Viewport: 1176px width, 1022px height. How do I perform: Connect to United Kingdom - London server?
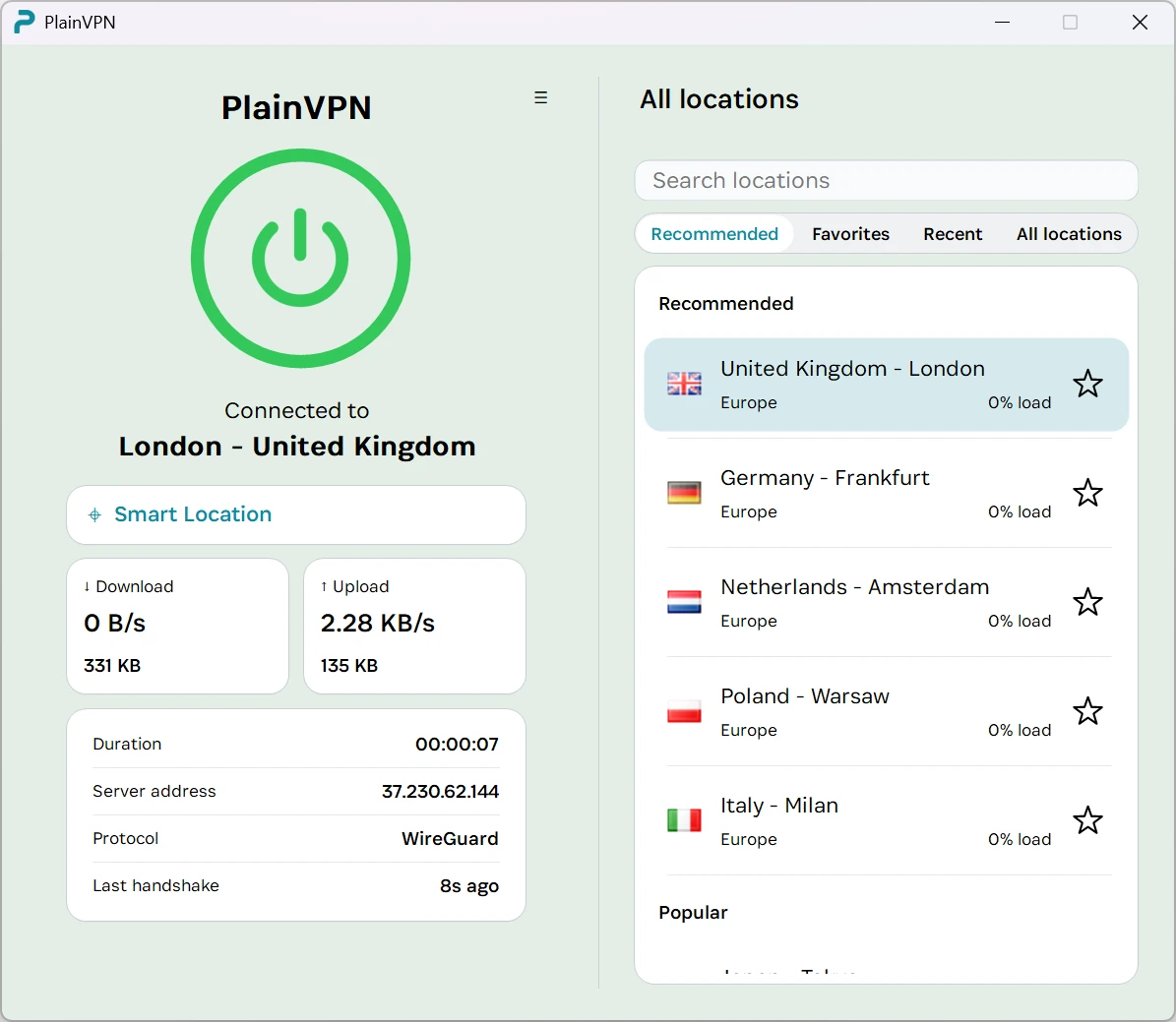tap(887, 385)
